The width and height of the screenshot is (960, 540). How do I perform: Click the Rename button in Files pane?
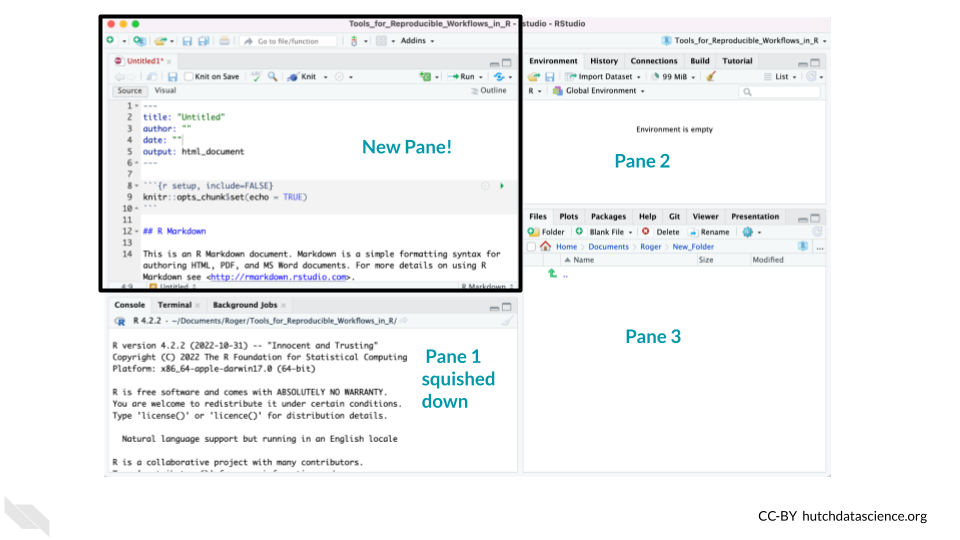click(709, 232)
